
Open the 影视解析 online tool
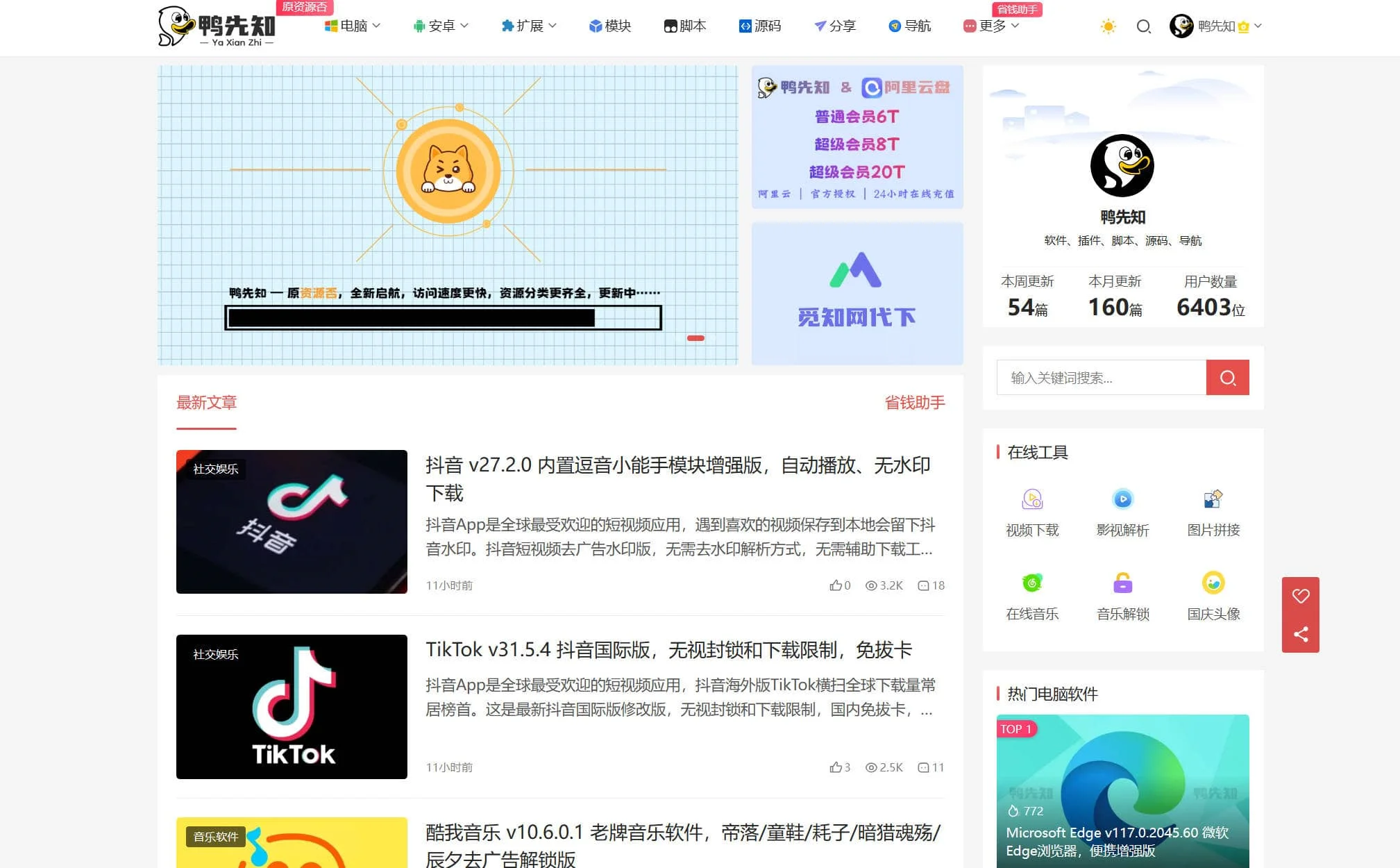1123,513
